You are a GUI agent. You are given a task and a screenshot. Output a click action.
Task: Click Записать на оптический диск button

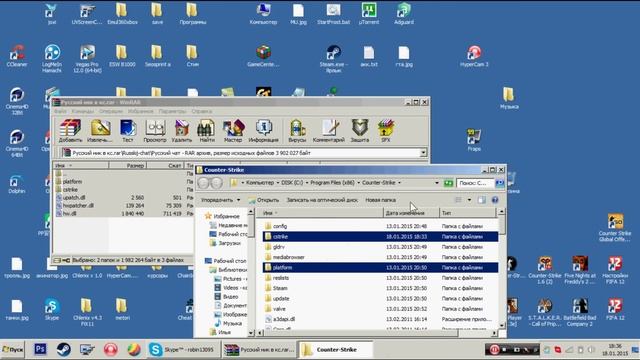[322, 200]
